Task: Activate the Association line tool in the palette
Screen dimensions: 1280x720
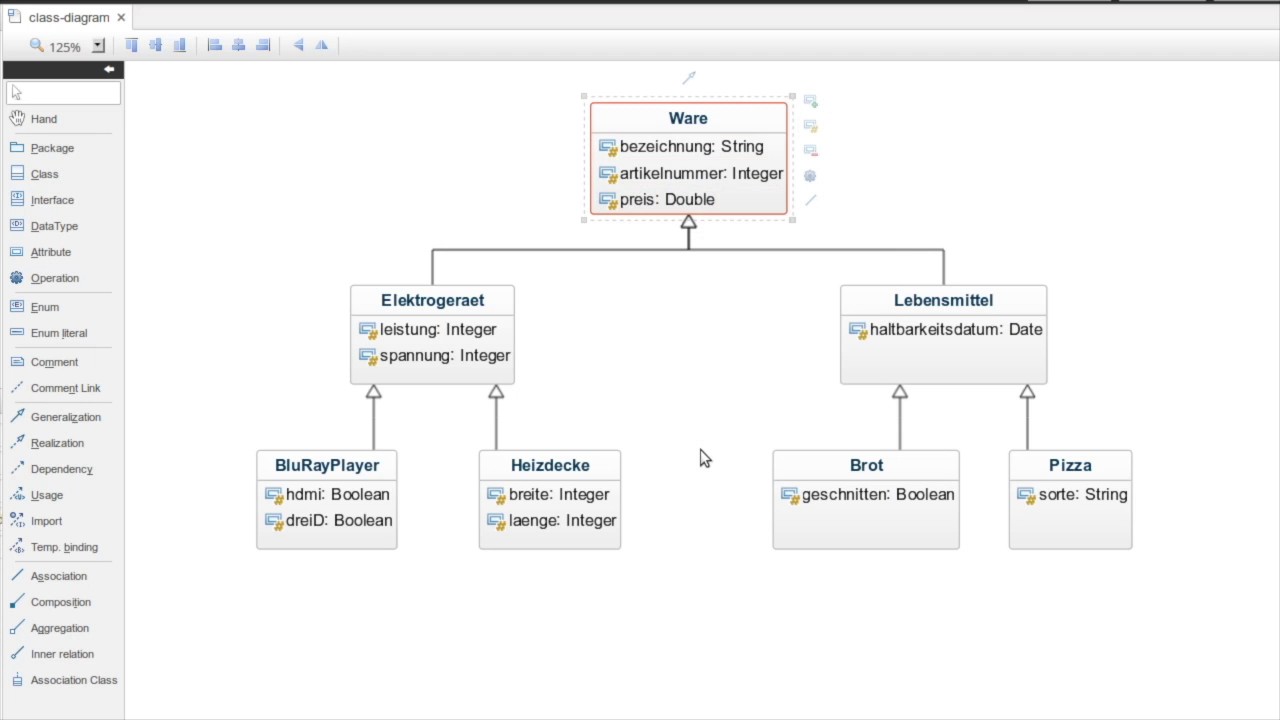Action: 48,576
